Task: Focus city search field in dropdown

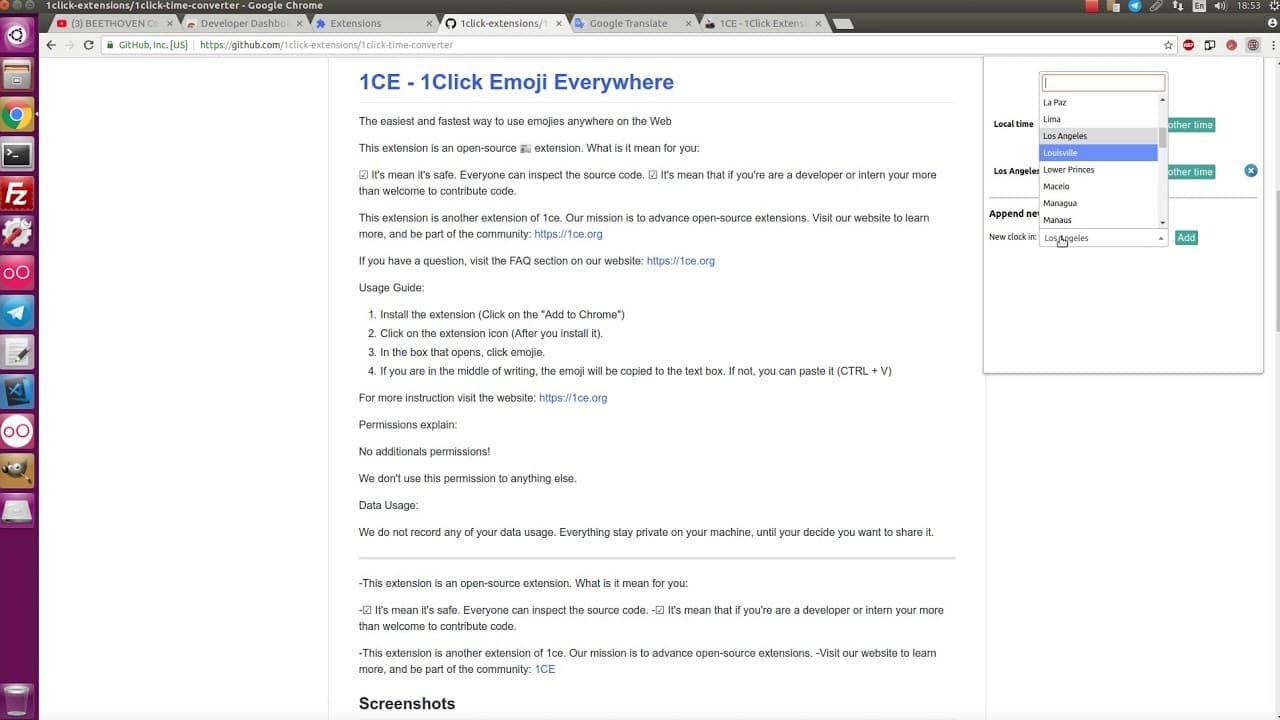Action: [x=1104, y=83]
